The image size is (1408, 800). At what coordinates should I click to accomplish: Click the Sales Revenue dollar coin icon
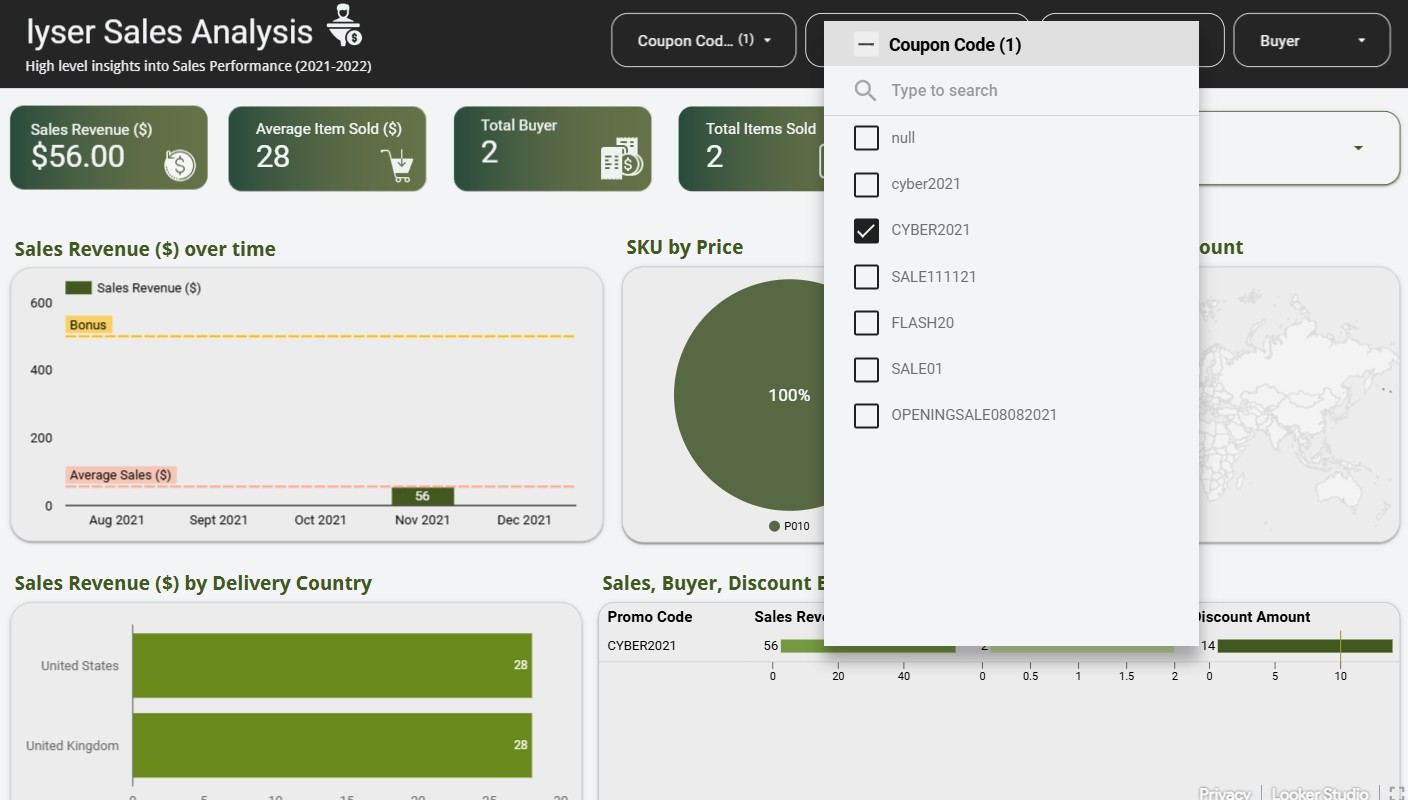tap(180, 165)
